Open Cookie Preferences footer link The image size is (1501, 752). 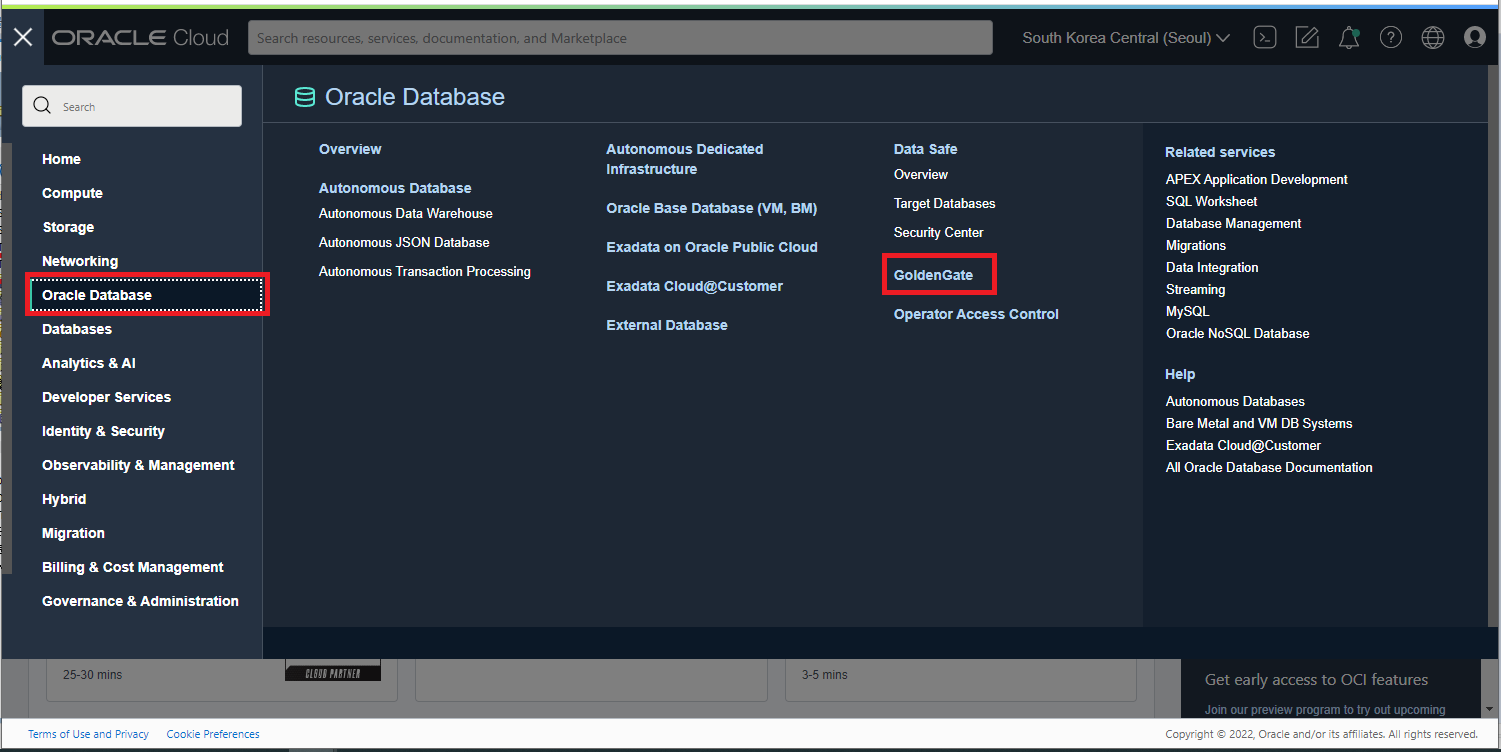[213, 734]
